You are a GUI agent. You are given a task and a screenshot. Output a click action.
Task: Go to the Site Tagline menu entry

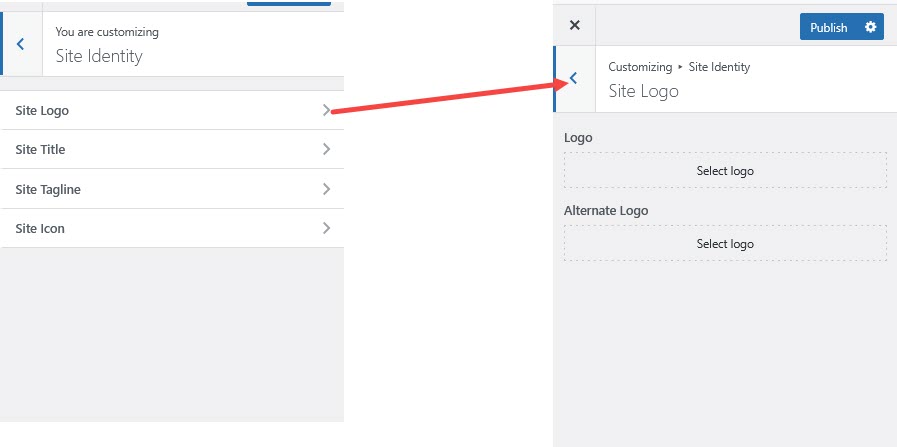tap(48, 189)
